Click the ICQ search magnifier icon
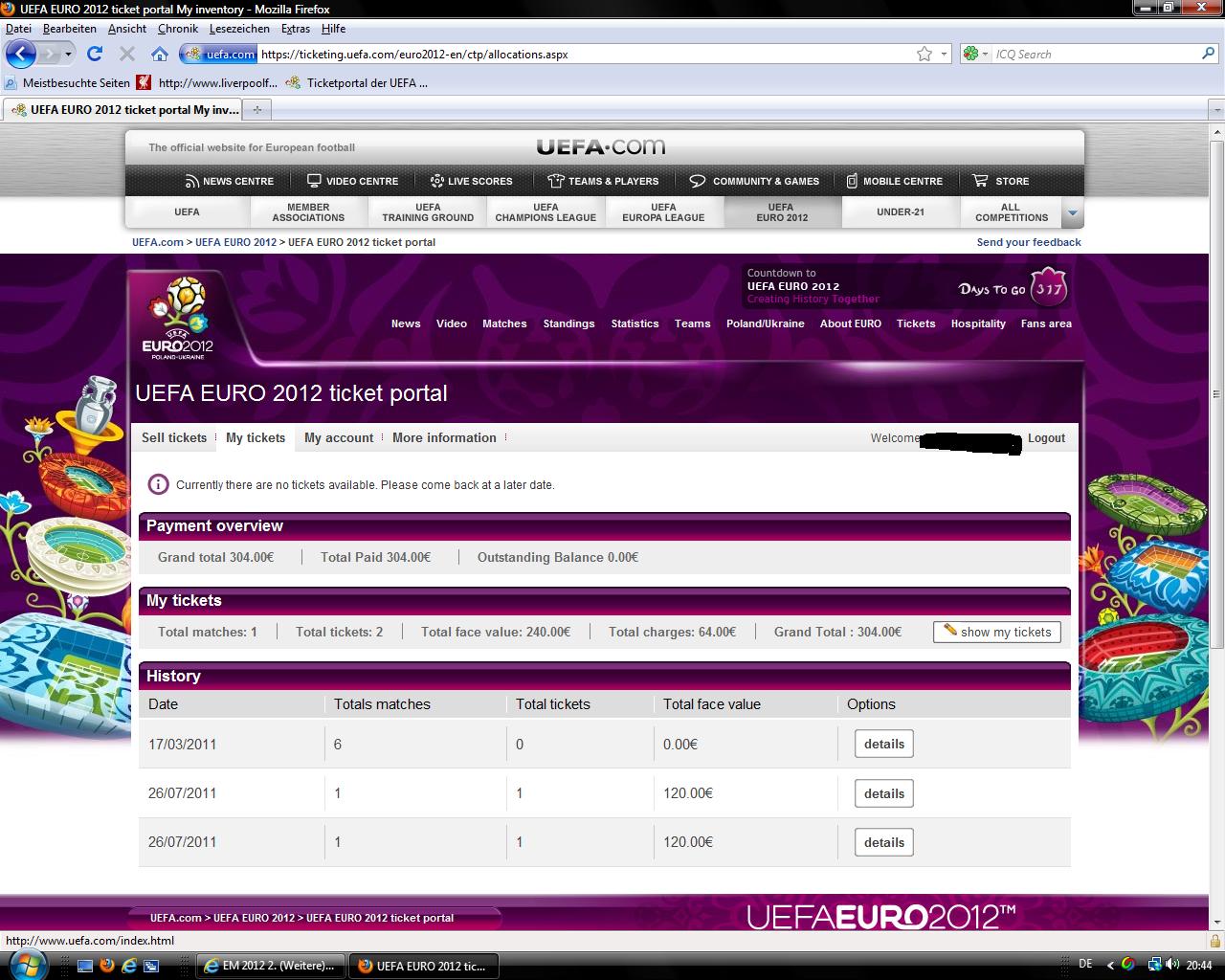This screenshot has width=1225, height=980. tap(1209, 54)
